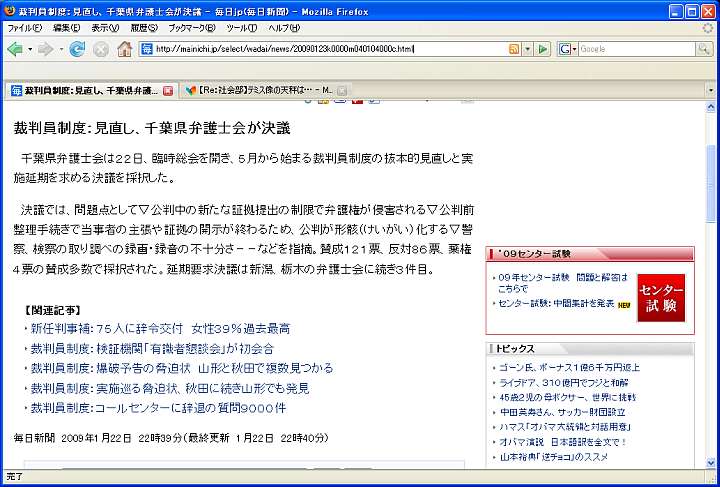Click the vertical page scrollbar
Screen dimensions: 720x487
(711, 300)
